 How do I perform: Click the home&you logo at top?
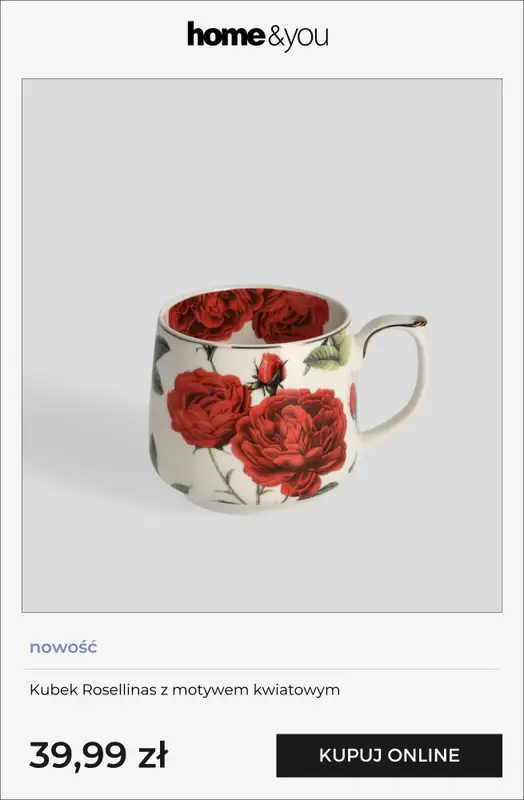(258, 36)
